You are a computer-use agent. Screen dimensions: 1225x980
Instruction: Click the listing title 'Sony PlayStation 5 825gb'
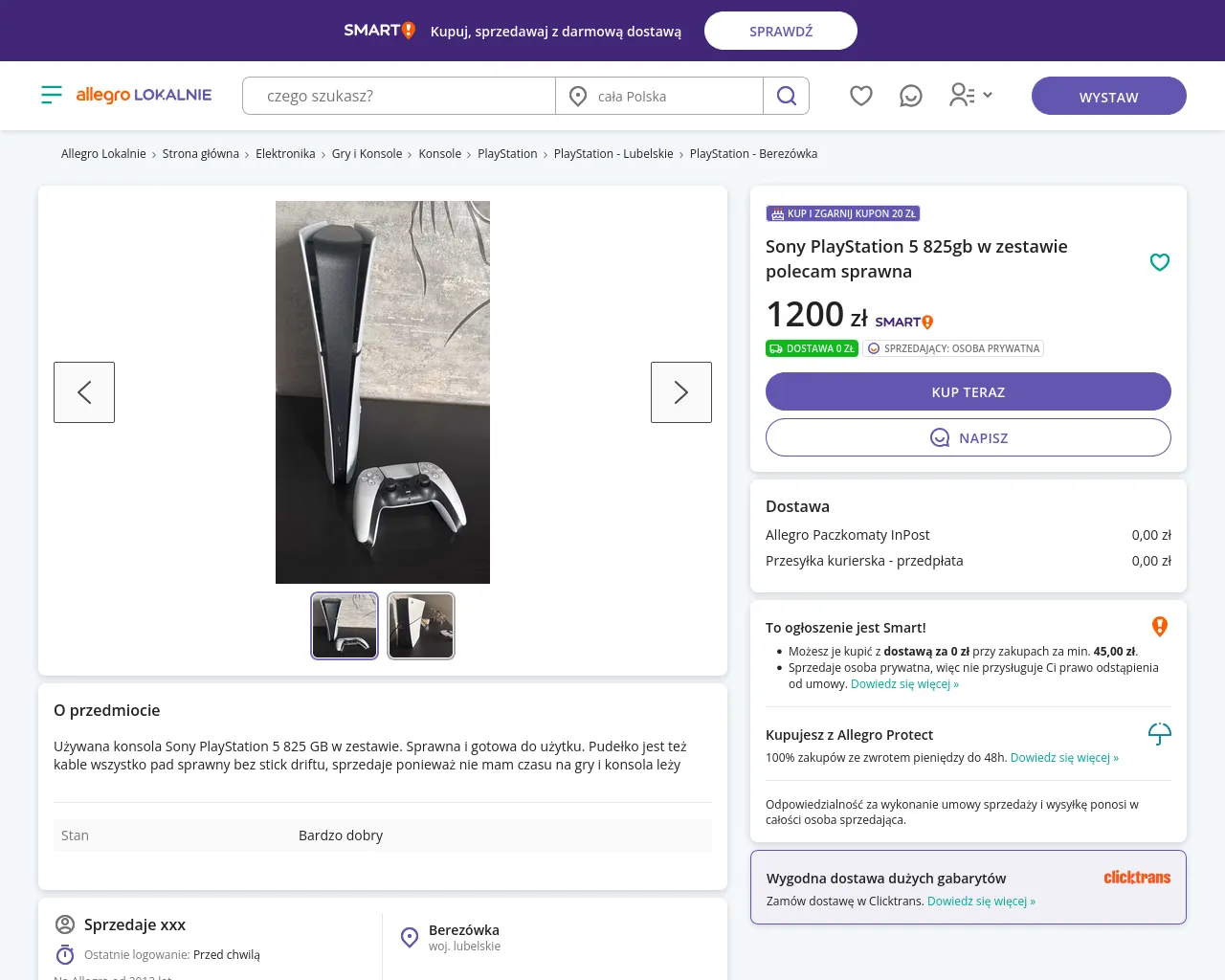[917, 258]
